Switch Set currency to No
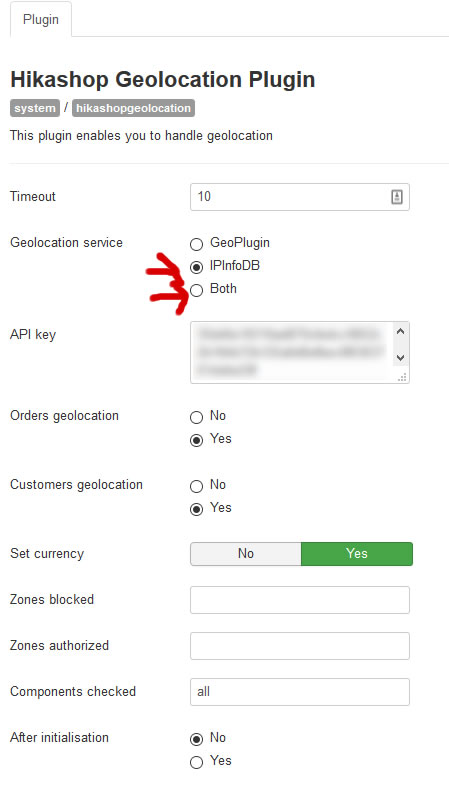Screen dimensions: 449x785 [246, 554]
